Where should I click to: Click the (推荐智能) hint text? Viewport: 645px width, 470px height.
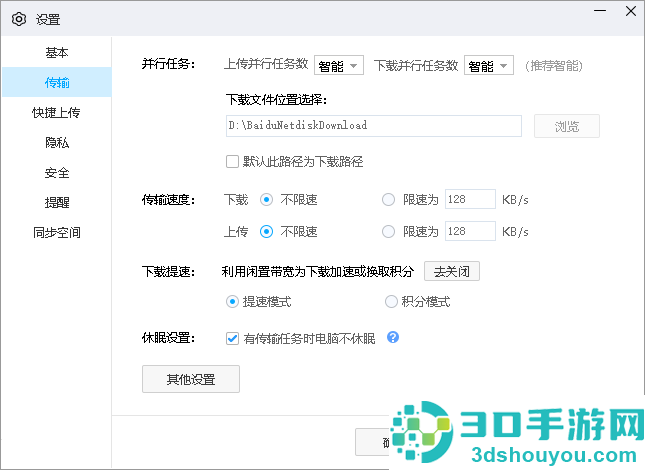coord(554,65)
